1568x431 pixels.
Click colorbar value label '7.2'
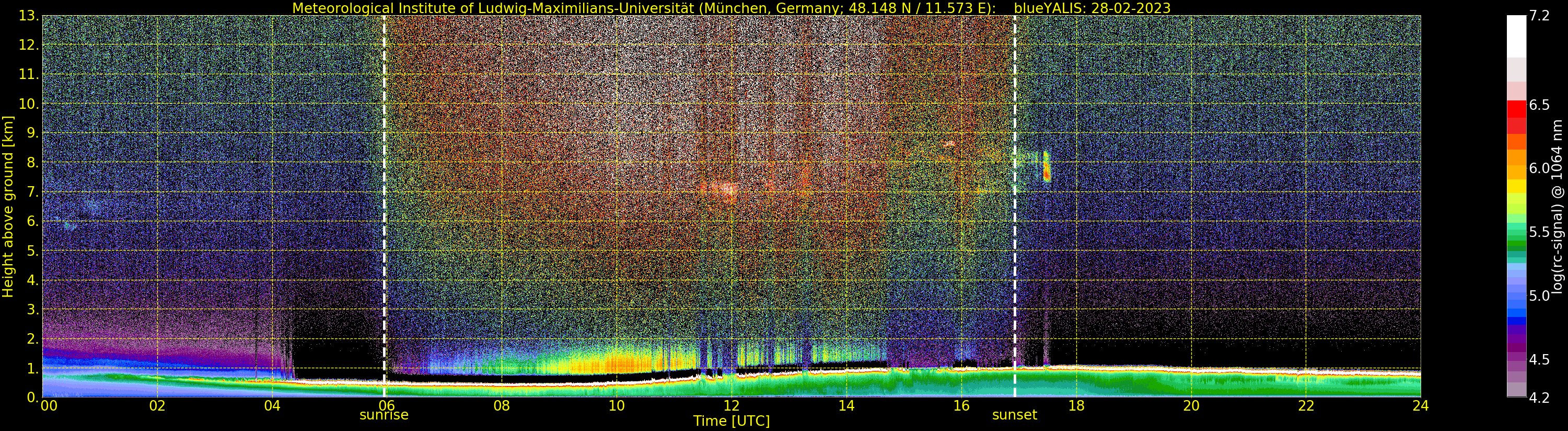coord(1539,16)
